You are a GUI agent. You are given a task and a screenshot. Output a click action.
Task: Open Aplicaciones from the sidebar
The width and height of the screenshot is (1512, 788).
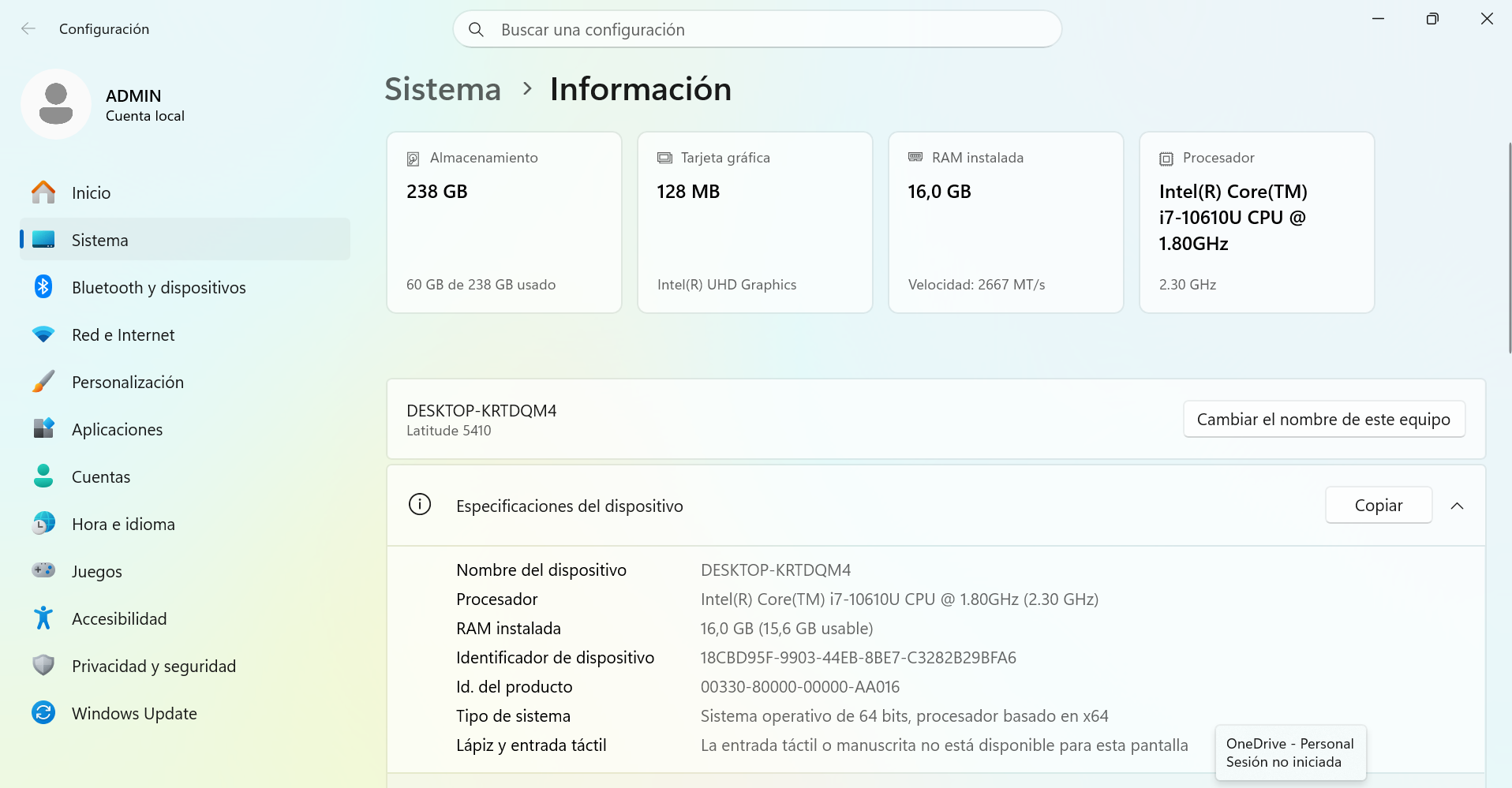pyautogui.click(x=117, y=429)
